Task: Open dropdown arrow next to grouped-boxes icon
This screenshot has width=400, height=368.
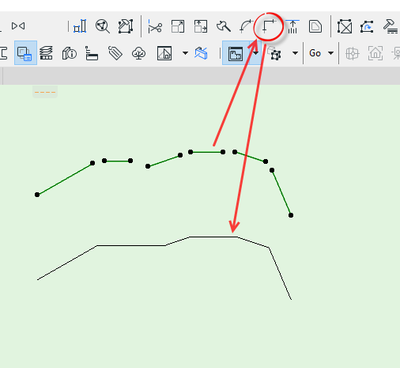Action: (x=295, y=53)
